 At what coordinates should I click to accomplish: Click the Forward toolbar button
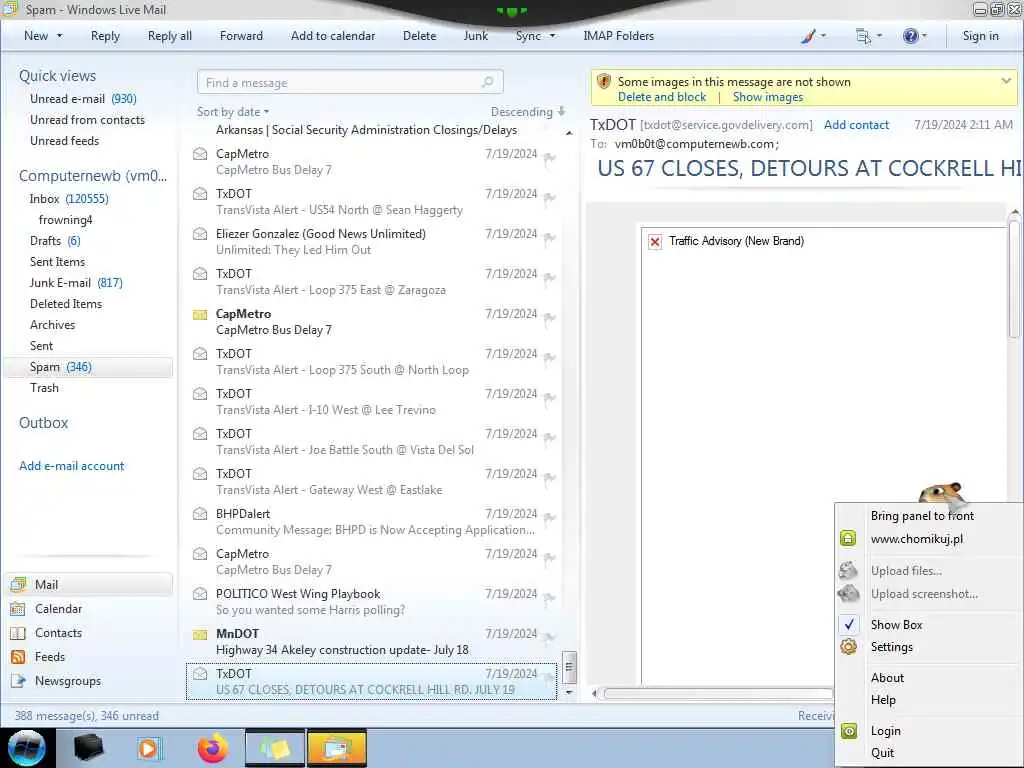[241, 36]
